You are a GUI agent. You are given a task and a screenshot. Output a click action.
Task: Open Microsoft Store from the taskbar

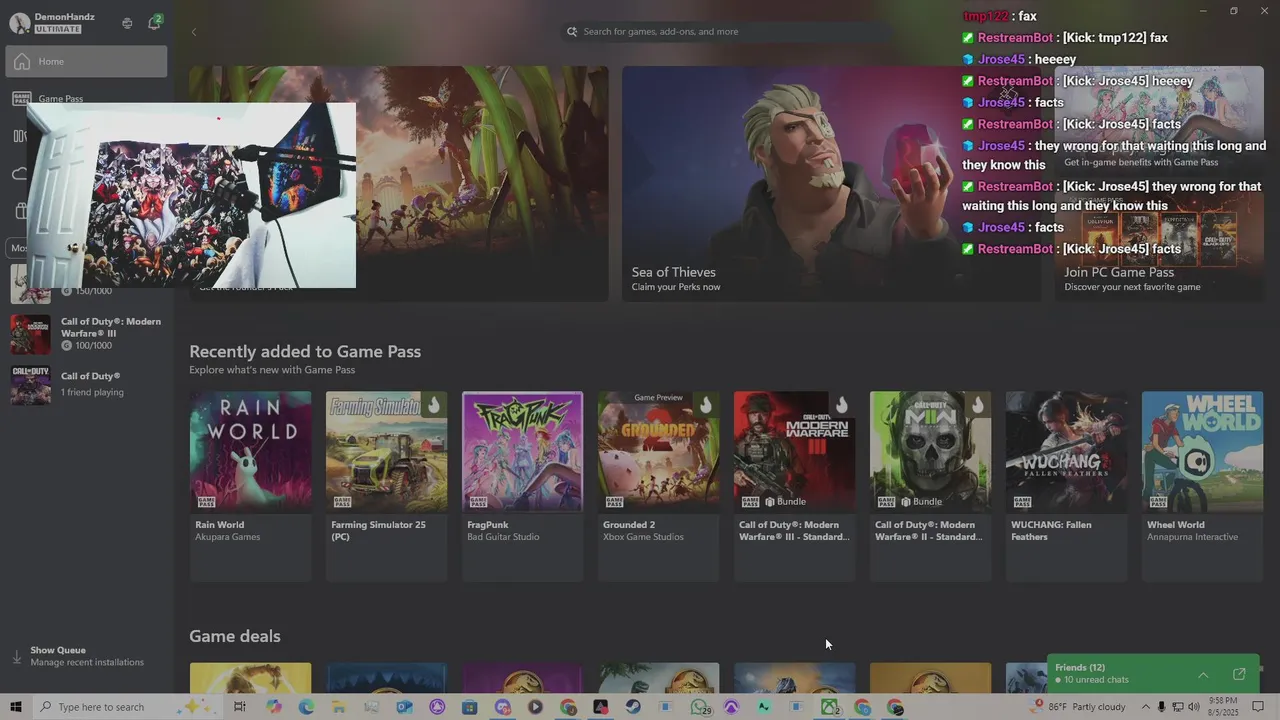coord(469,707)
